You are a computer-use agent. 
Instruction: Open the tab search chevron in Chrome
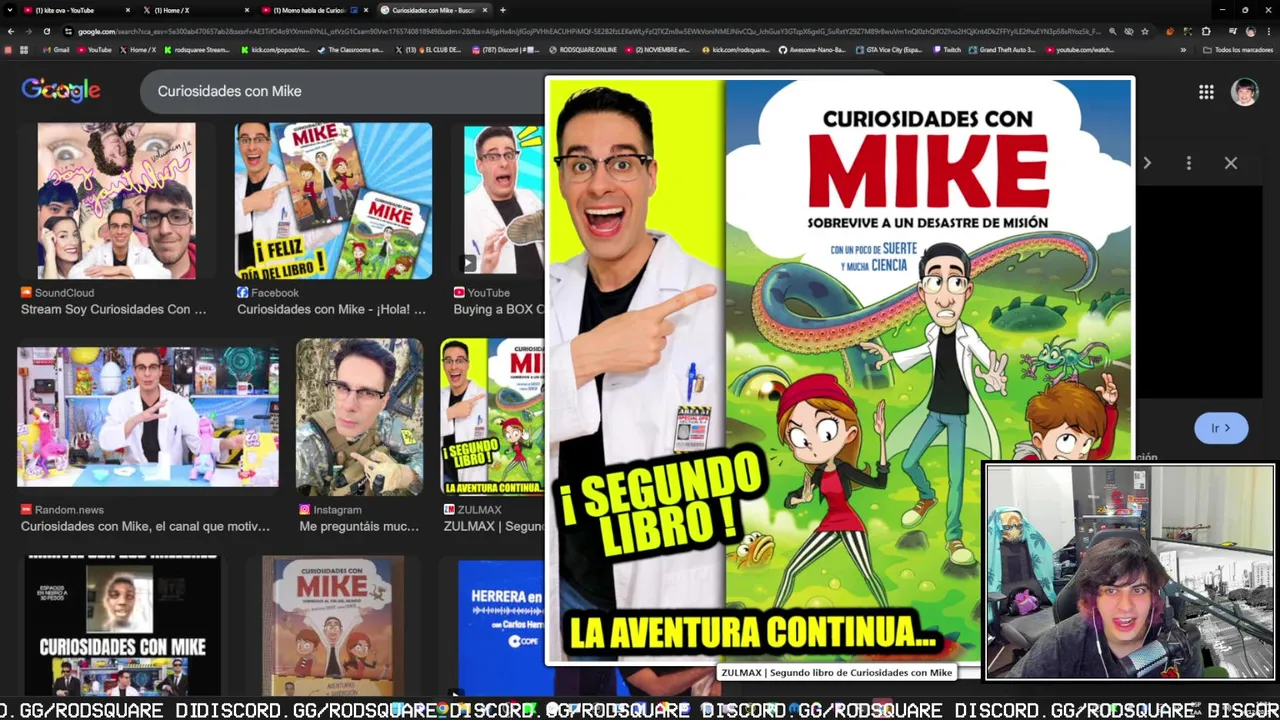pos(10,10)
